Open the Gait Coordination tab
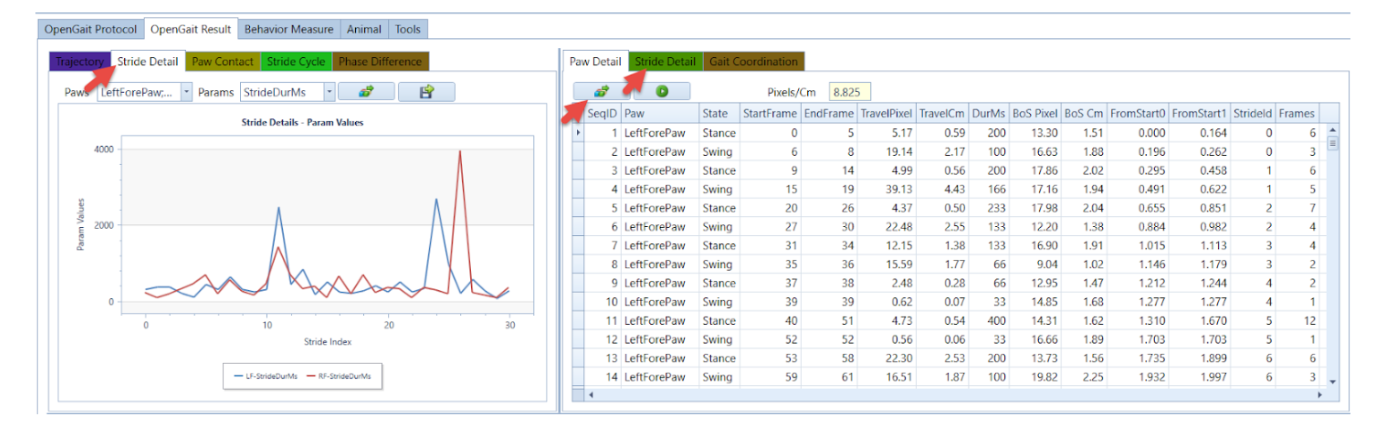1394x439 pixels. tap(753, 62)
